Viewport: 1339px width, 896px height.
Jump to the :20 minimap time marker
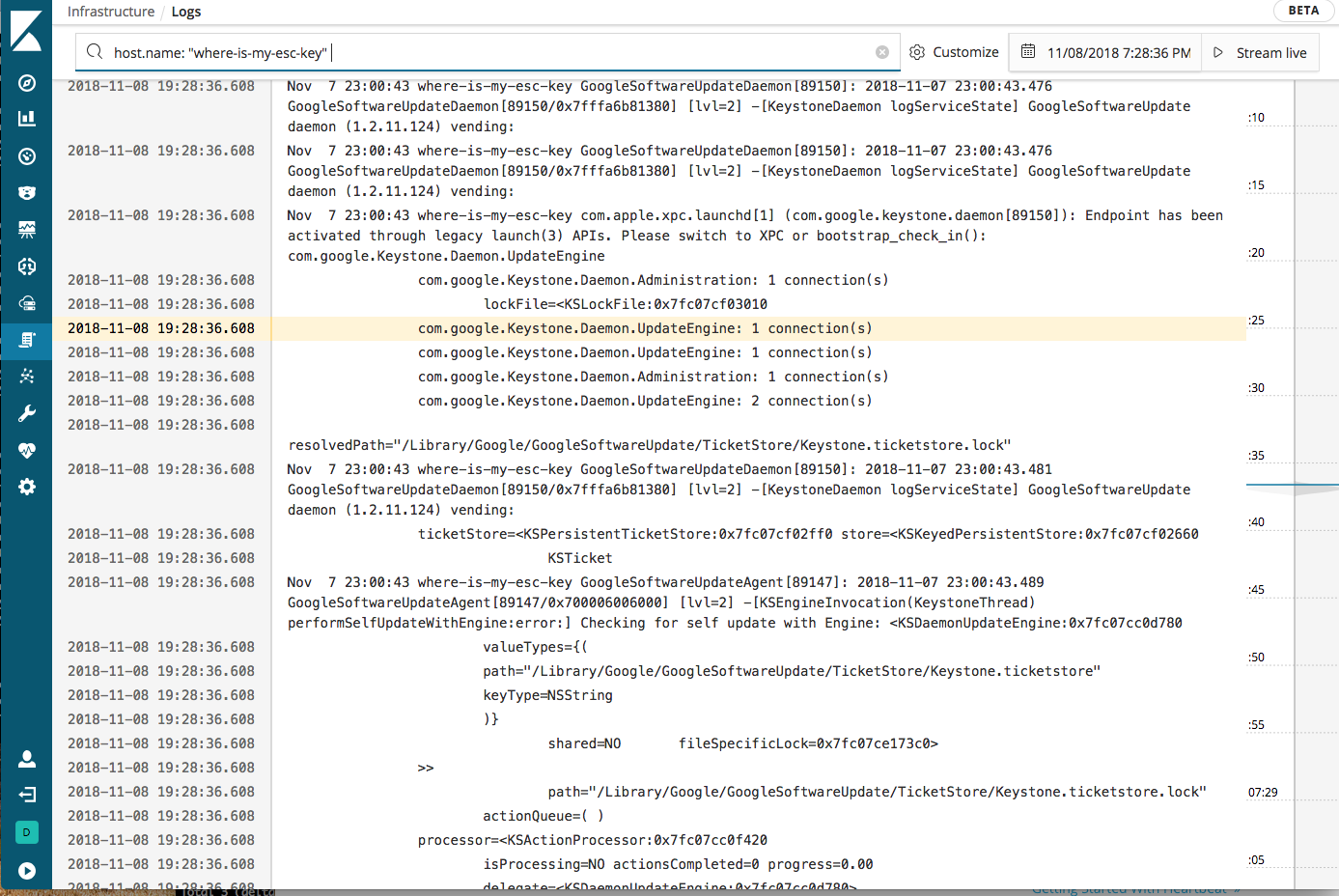coord(1256,253)
